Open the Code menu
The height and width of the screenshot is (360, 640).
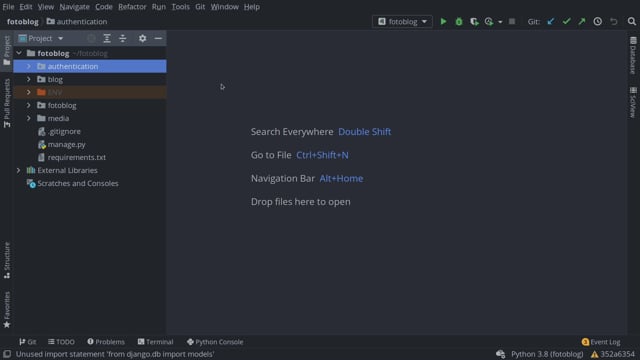pos(104,7)
